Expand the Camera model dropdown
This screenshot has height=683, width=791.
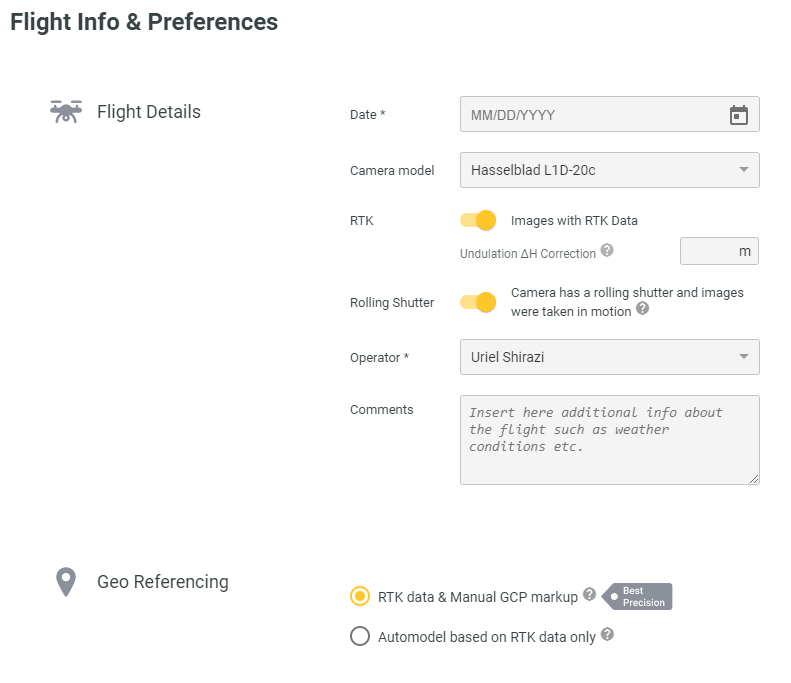[x=609, y=170]
